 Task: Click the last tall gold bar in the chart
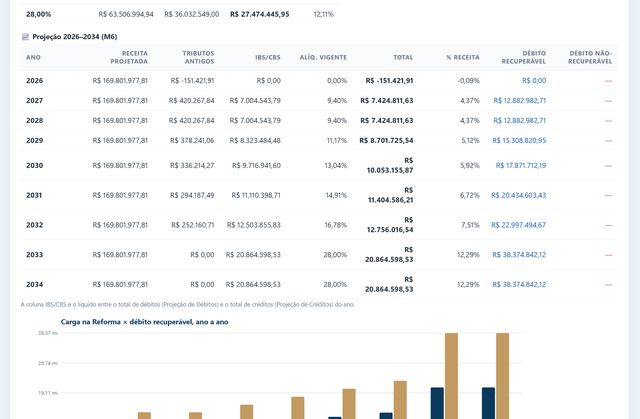[x=502, y=376]
